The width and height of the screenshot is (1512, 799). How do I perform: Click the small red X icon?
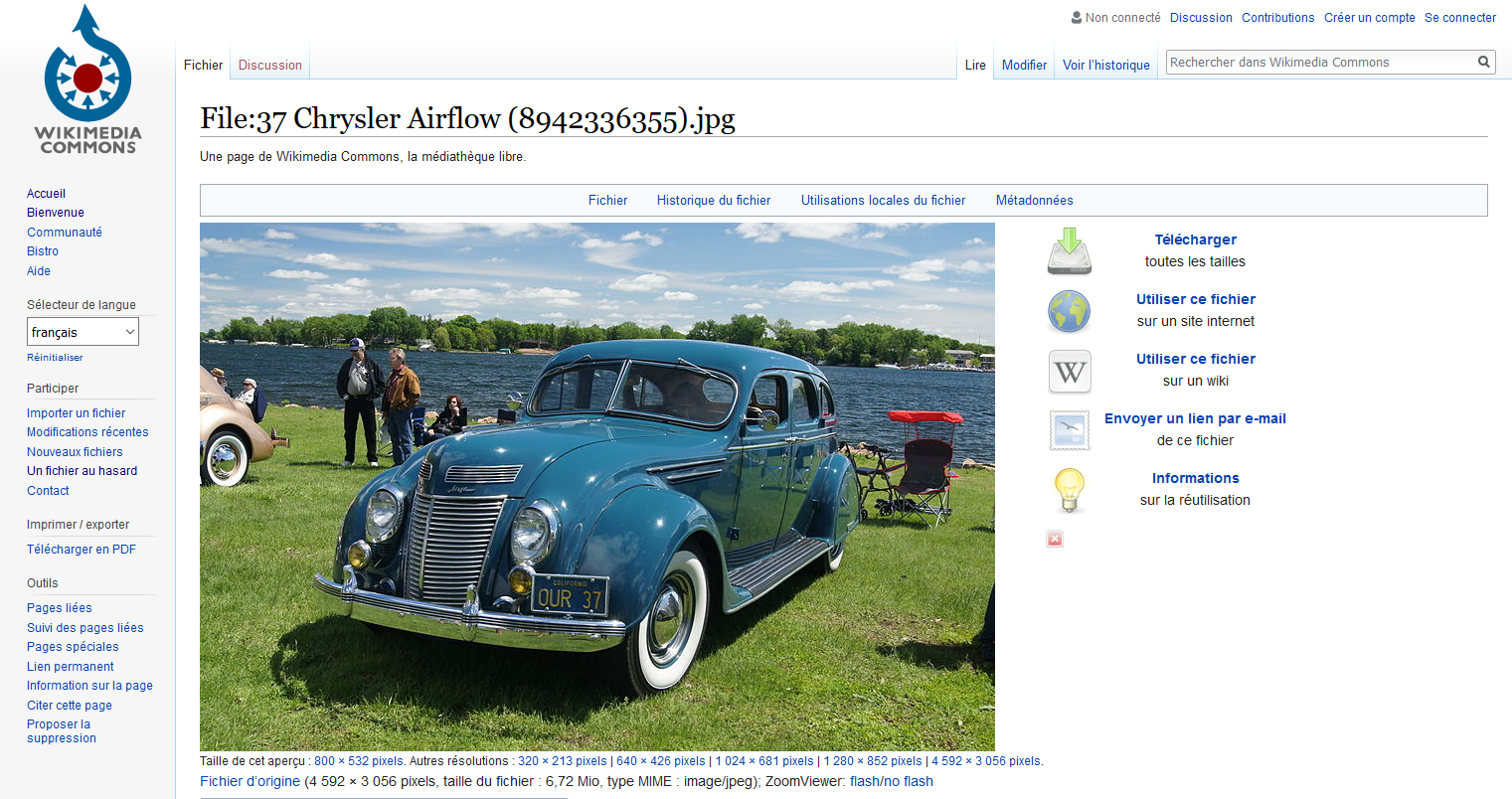pos(1055,539)
